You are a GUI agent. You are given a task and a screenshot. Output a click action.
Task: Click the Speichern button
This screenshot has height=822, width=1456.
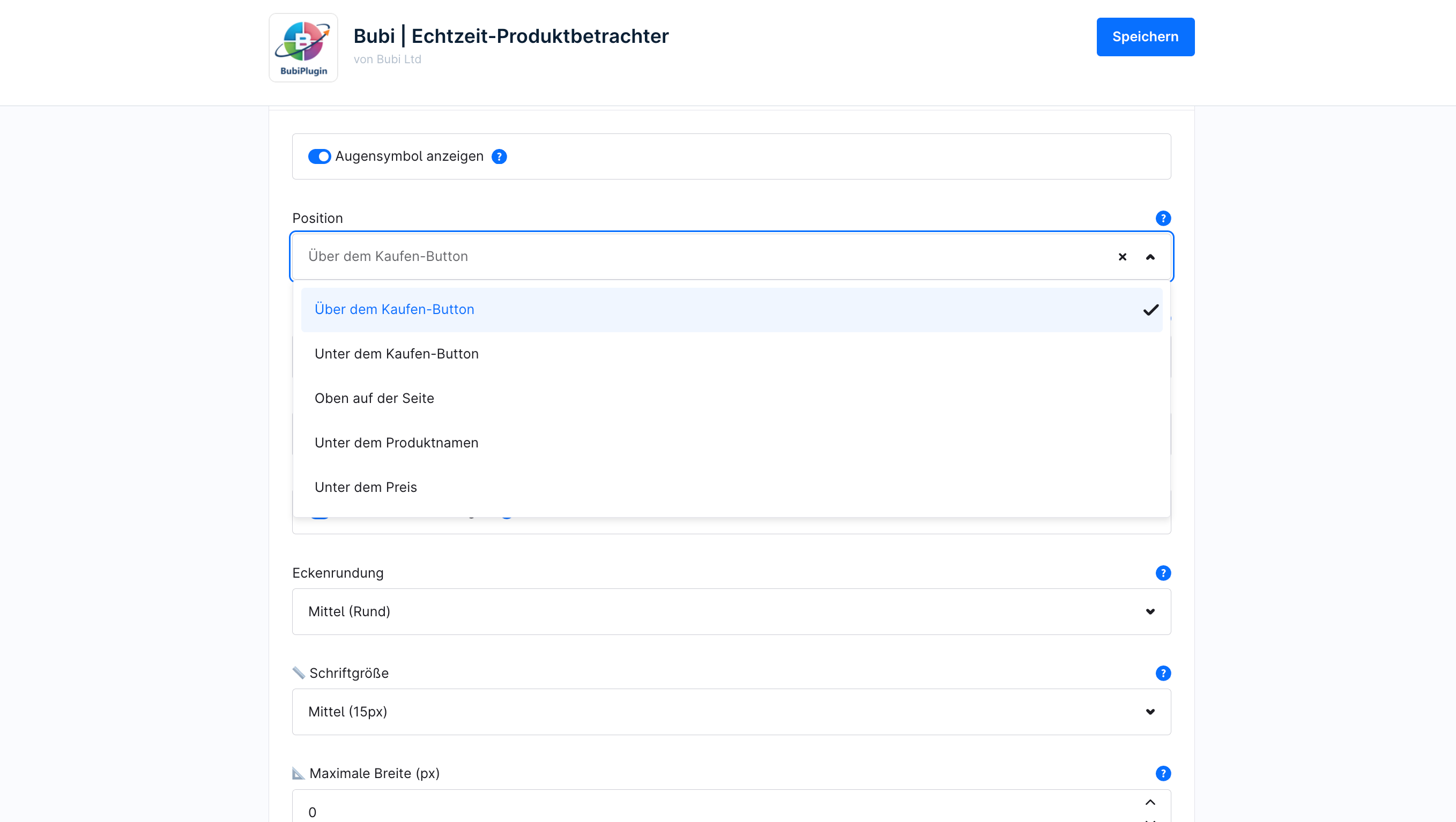[x=1145, y=37]
